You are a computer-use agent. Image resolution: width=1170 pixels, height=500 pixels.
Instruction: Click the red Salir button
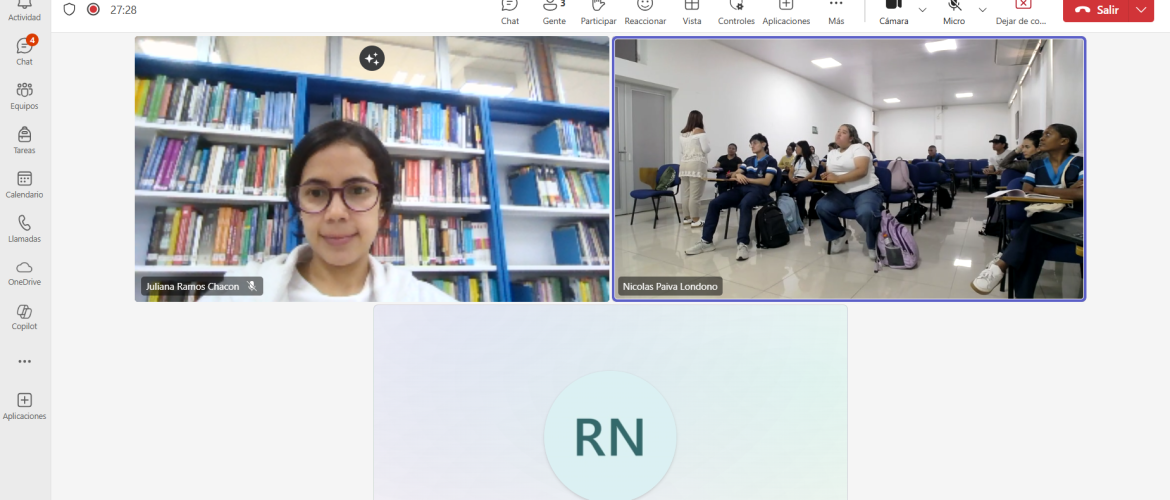(1097, 9)
